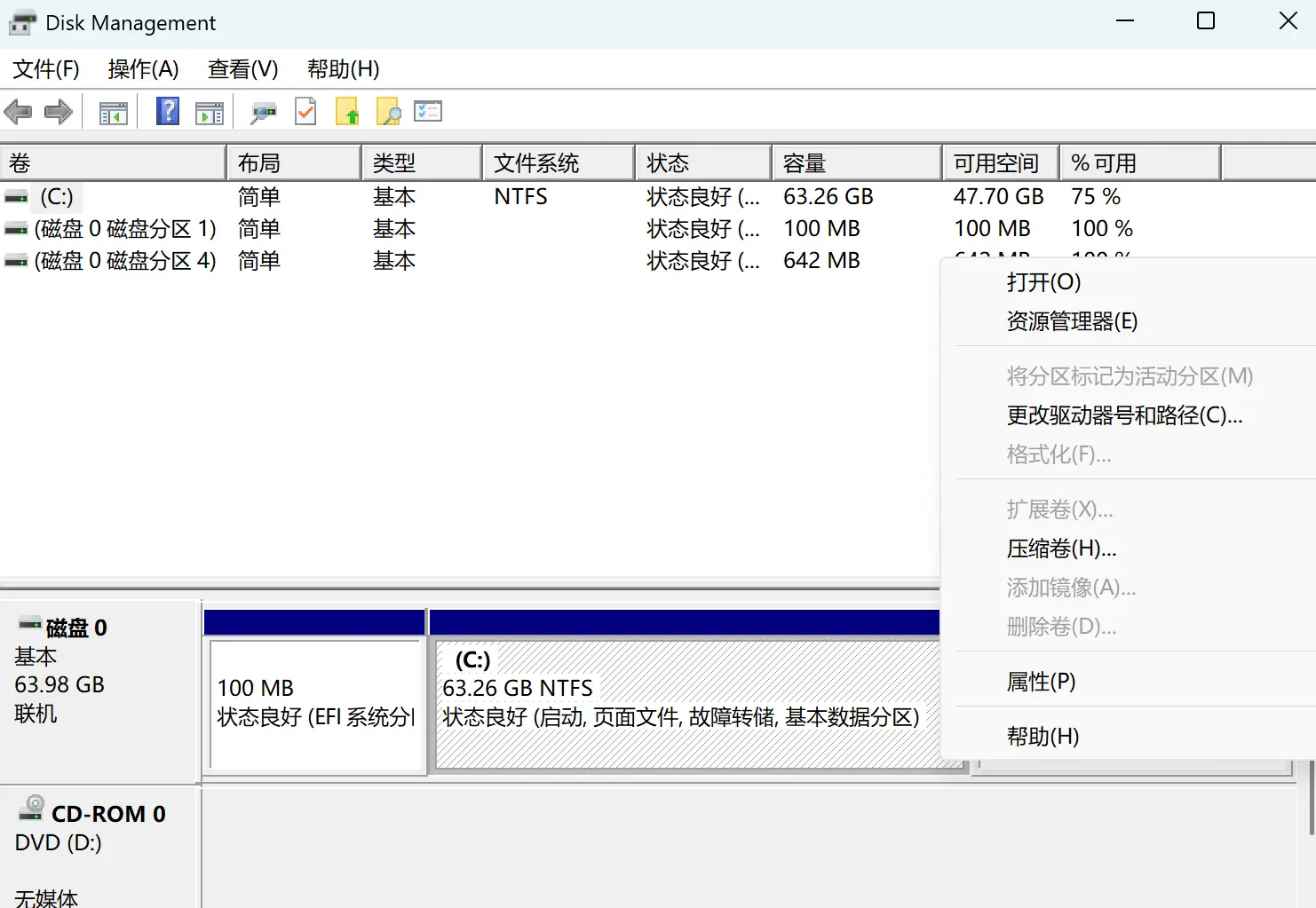This screenshot has width=1316, height=908.
Task: Toggle the Show/Hide Action Pane toolbar icon
Action: pos(210,113)
